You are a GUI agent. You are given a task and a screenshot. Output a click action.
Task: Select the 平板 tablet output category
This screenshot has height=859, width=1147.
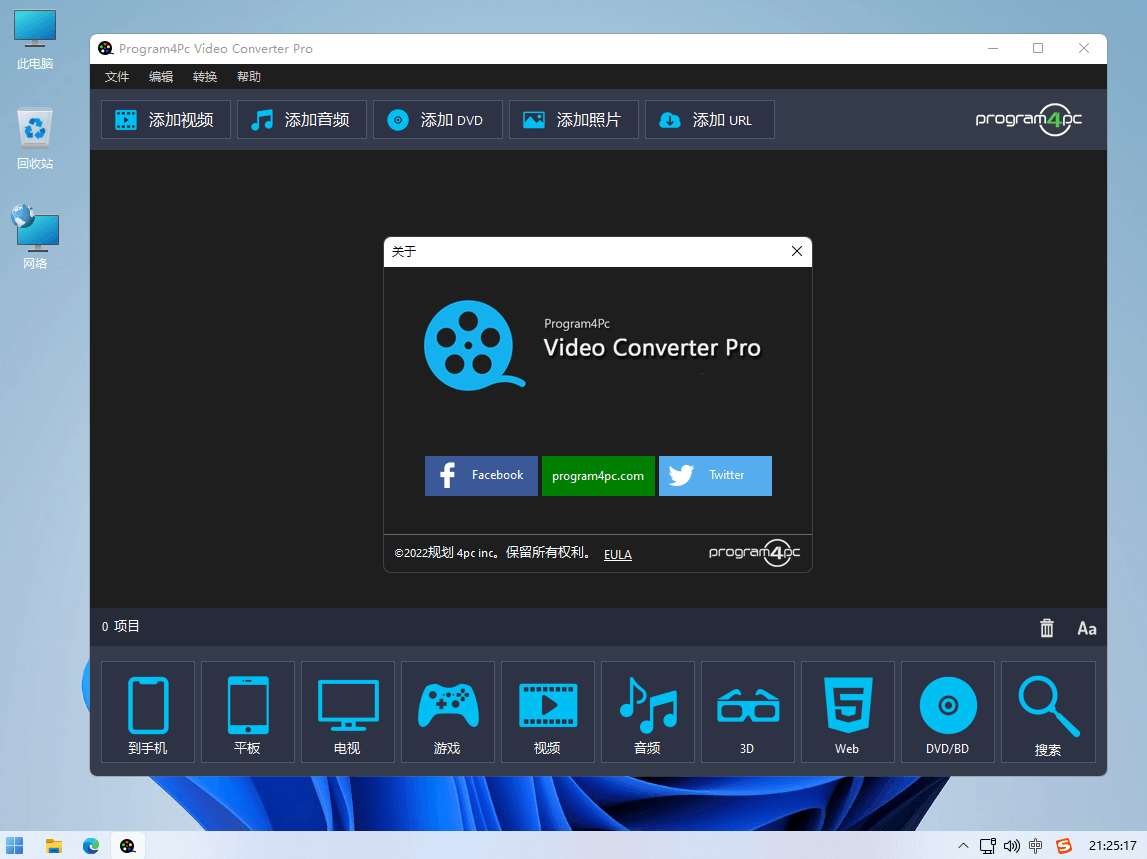pyautogui.click(x=248, y=712)
